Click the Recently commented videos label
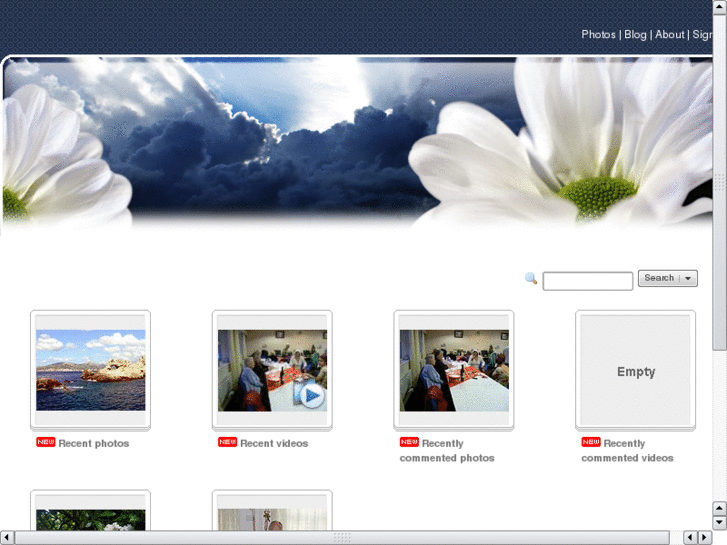 [627, 450]
